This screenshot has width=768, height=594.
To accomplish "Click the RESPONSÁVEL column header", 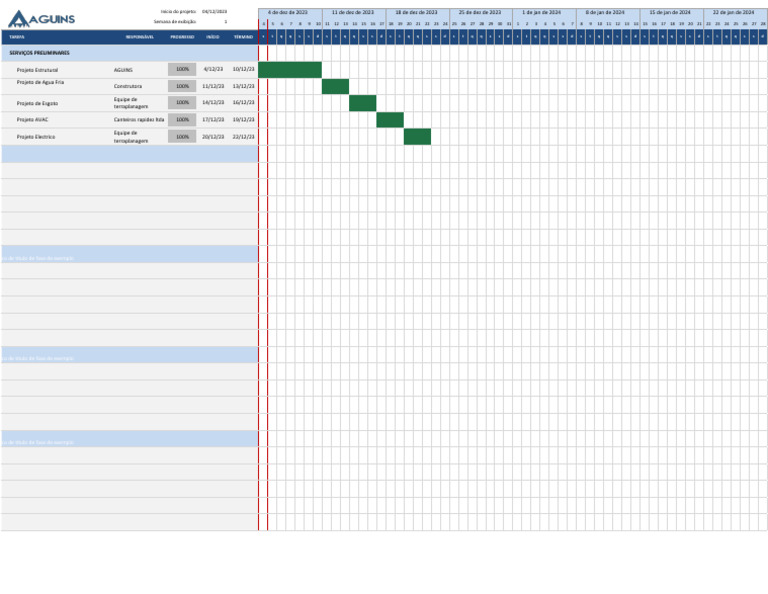I will 140,37.
